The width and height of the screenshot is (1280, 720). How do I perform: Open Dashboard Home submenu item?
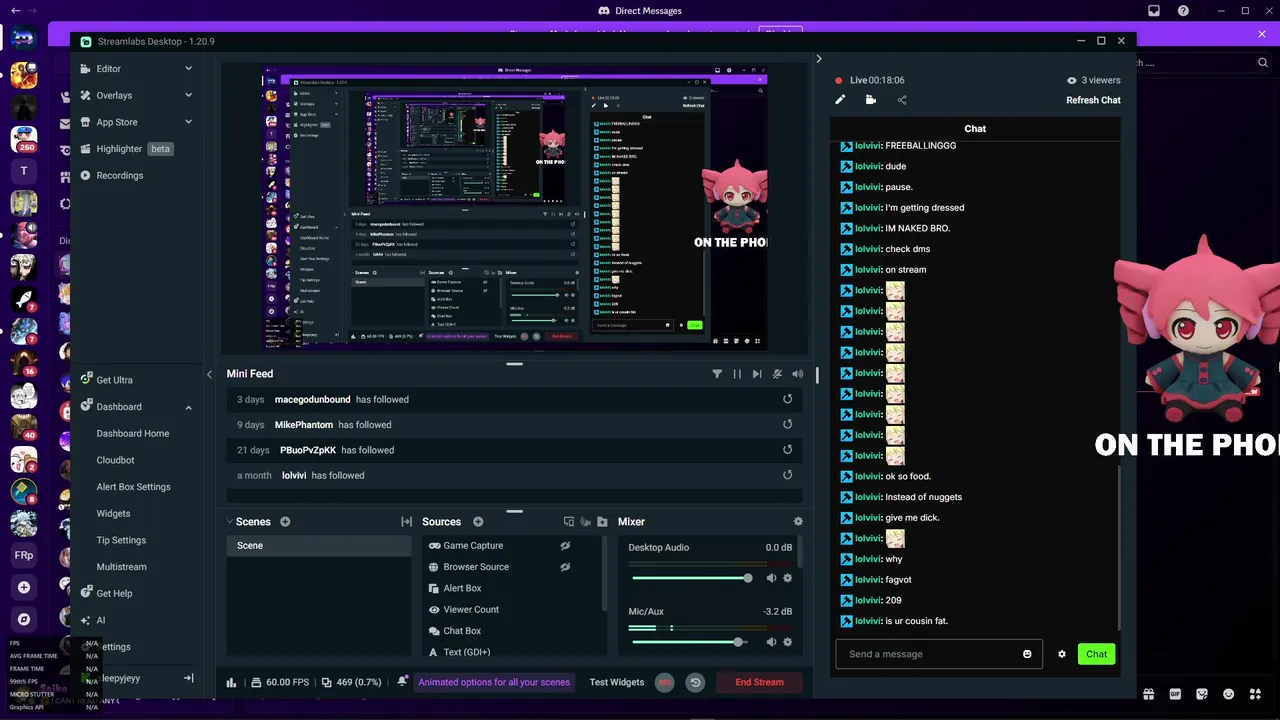pyautogui.click(x=133, y=434)
